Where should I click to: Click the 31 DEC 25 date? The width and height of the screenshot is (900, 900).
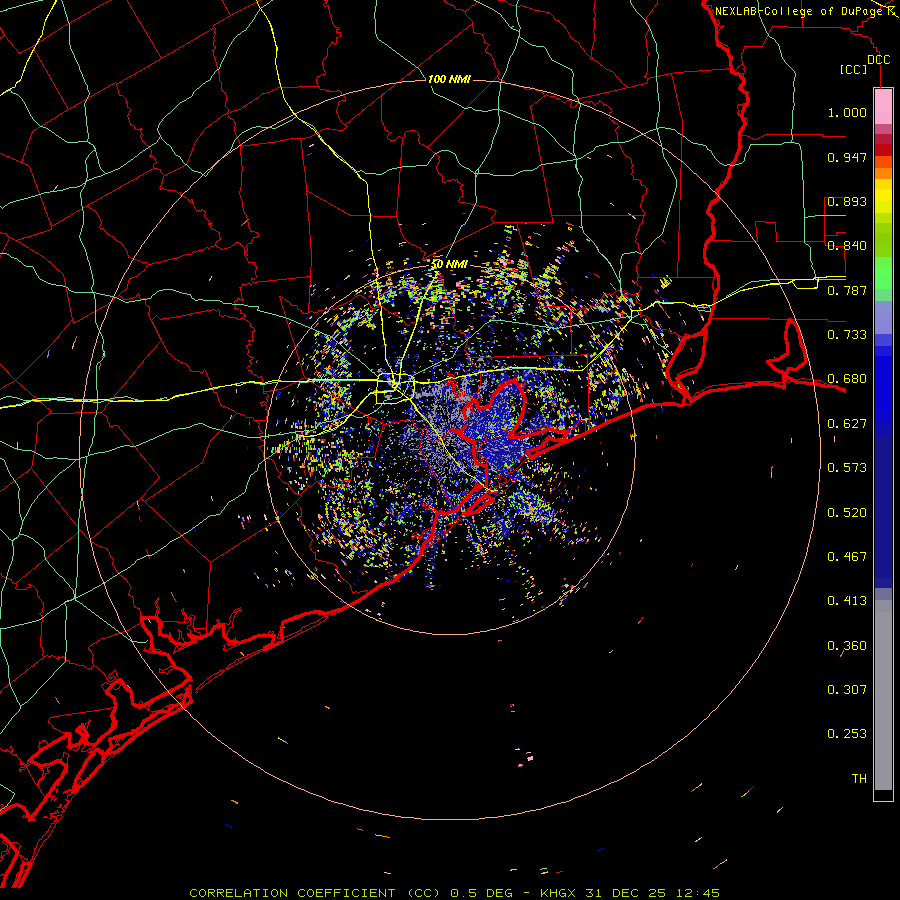(x=629, y=893)
